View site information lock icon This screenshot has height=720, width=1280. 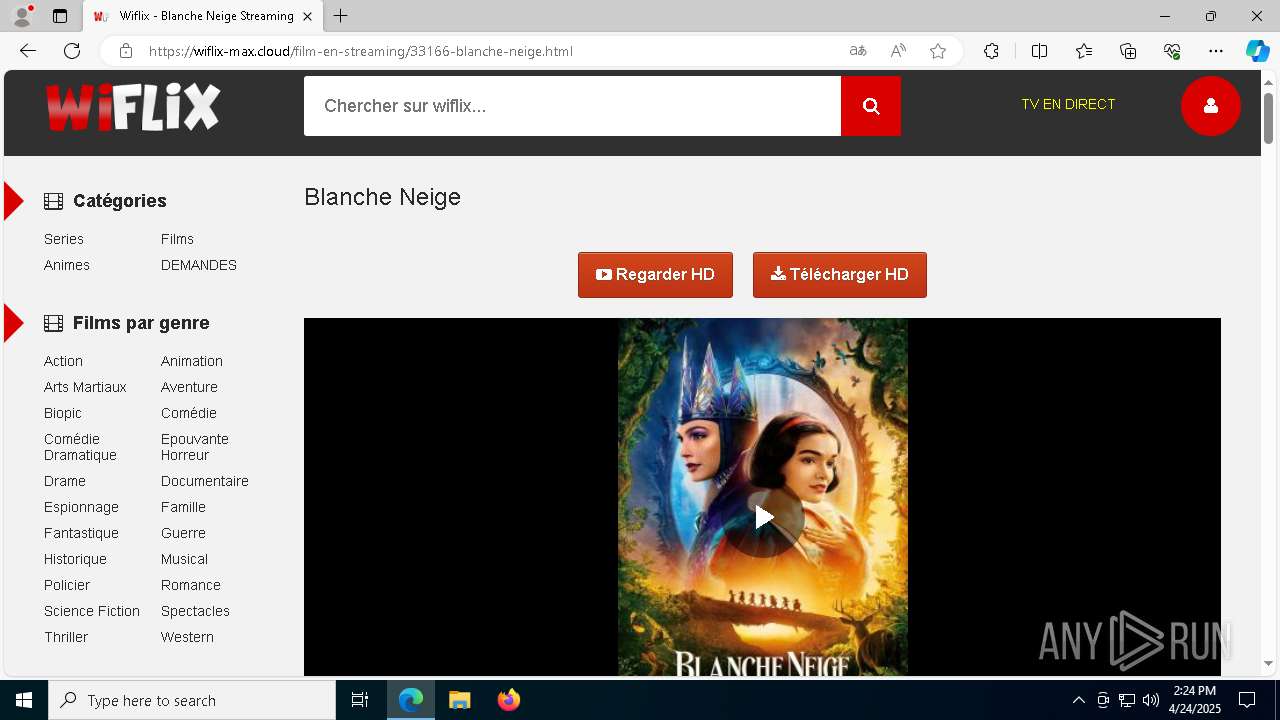(126, 51)
